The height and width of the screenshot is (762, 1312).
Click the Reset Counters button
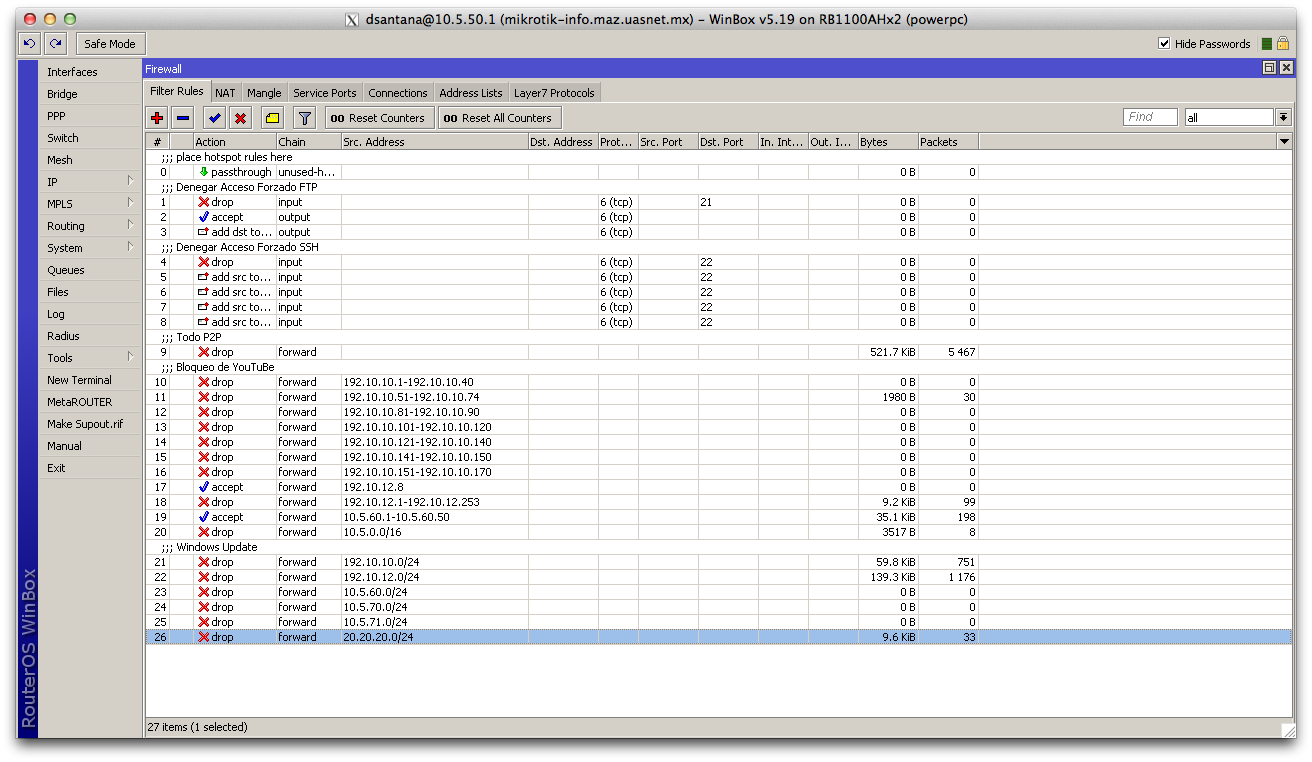380,118
